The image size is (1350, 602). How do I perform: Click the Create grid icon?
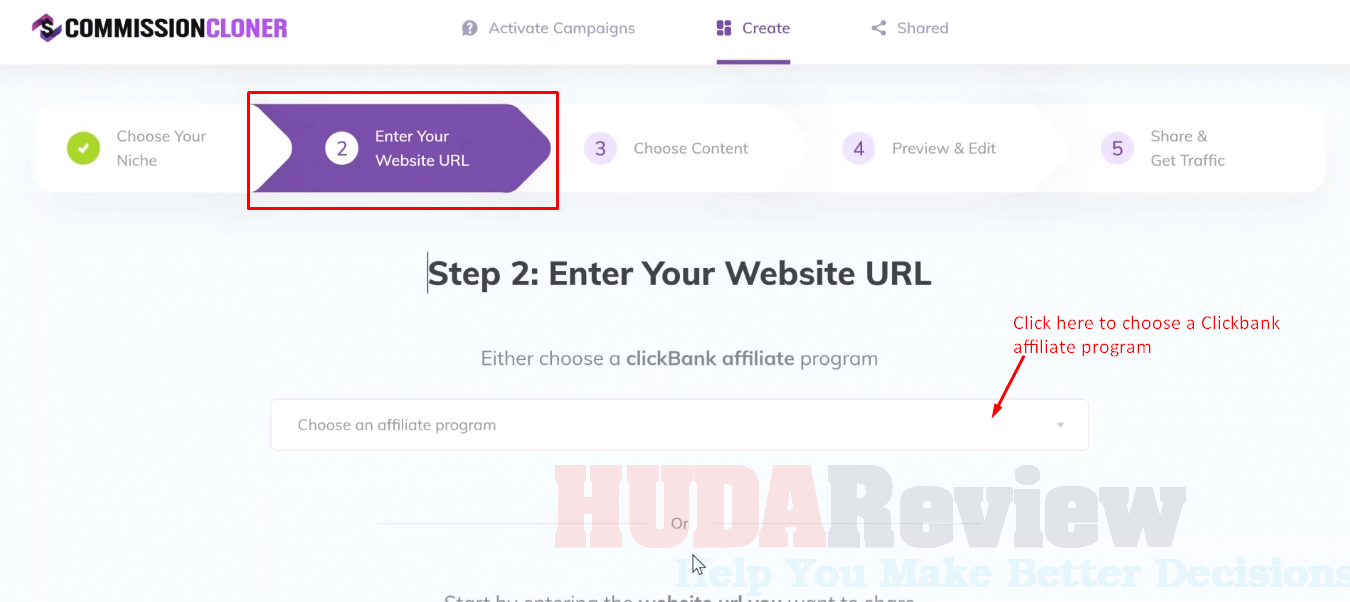(724, 28)
